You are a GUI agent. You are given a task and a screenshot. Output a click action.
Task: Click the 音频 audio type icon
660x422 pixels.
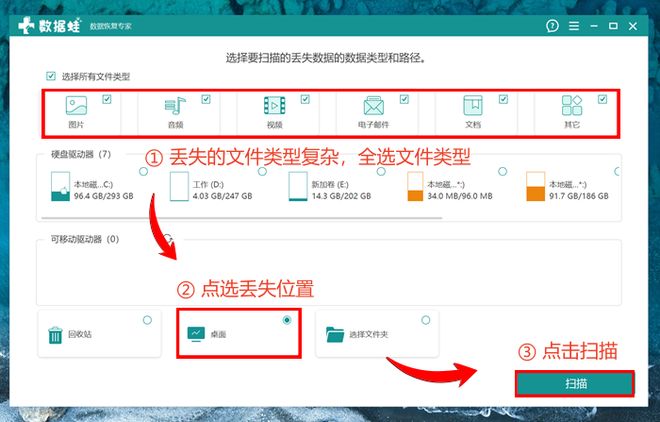tap(175, 105)
